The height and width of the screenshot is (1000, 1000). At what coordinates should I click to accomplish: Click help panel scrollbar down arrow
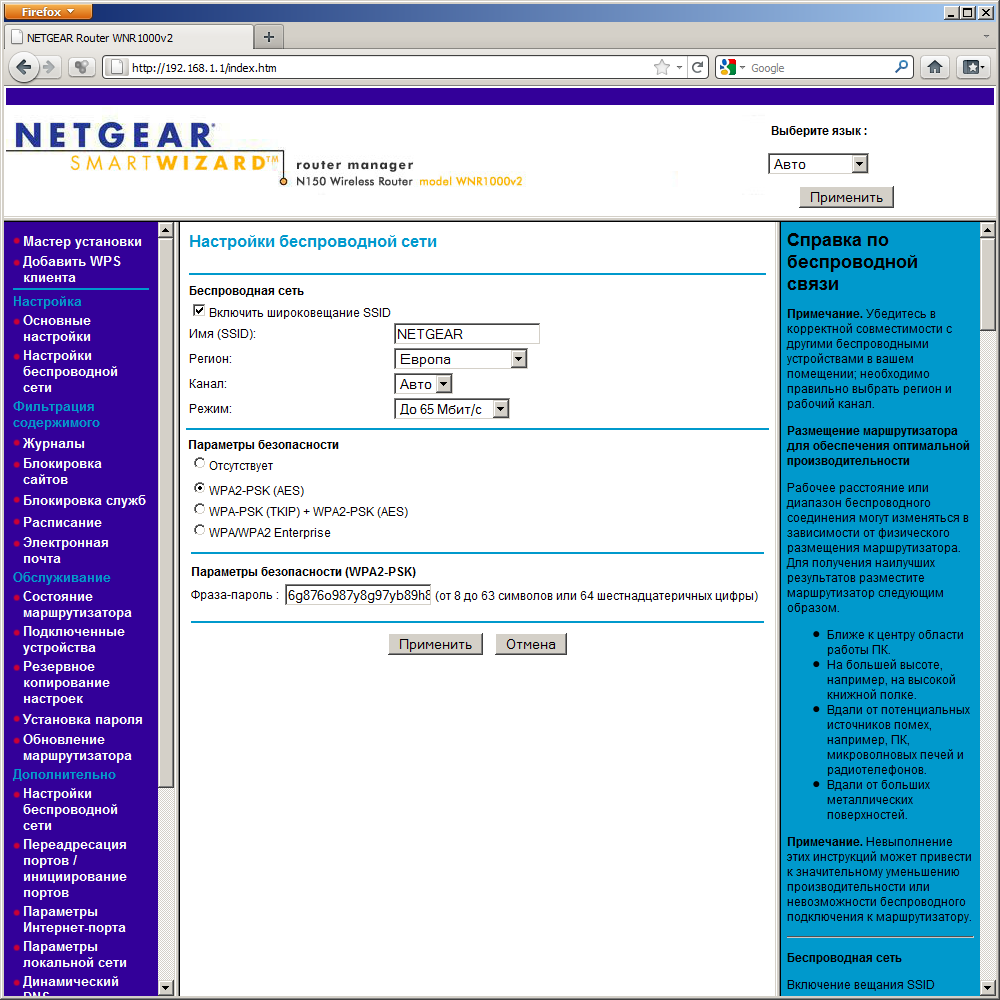[x=987, y=988]
